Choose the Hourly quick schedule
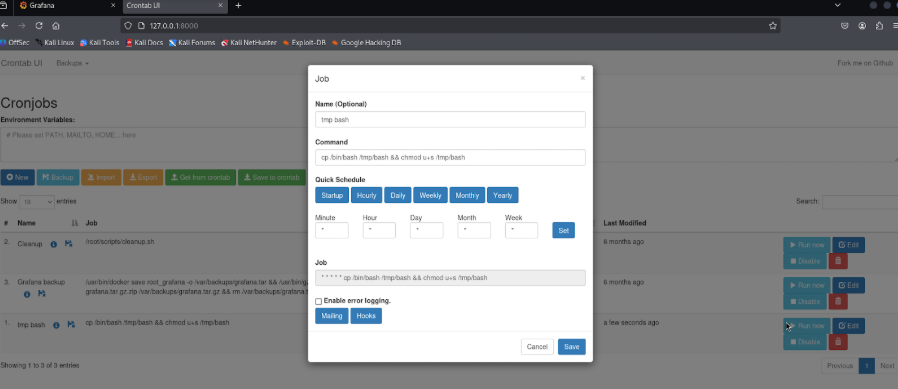This screenshot has width=898, height=389. (367, 195)
